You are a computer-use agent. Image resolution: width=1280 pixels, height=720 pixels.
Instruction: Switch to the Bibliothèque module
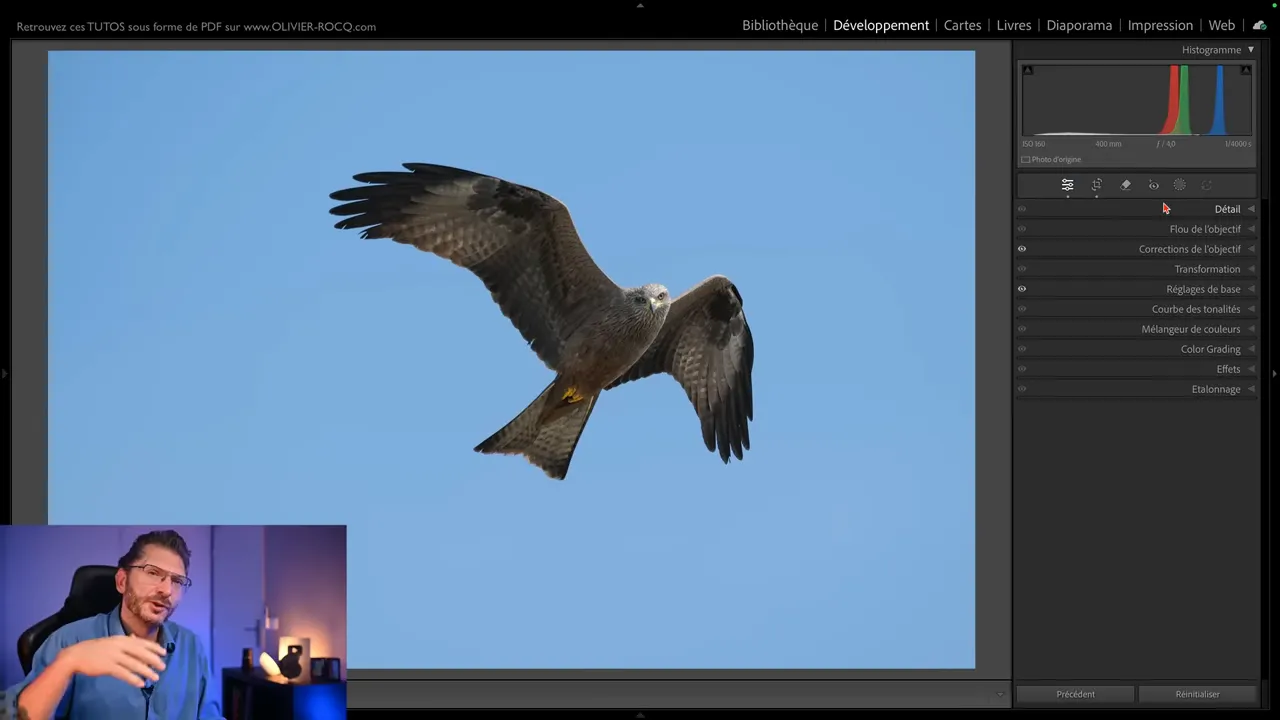[x=780, y=25]
